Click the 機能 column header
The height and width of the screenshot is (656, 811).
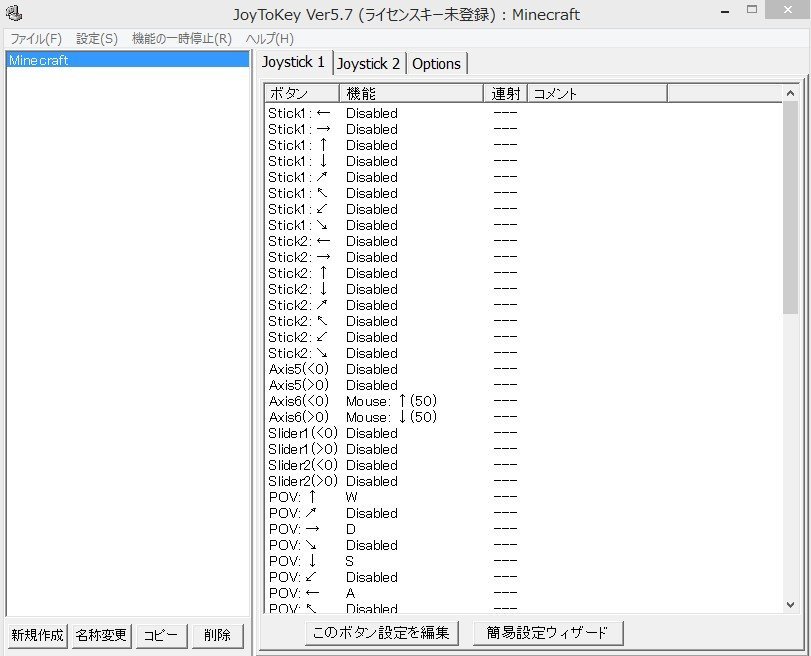(410, 94)
